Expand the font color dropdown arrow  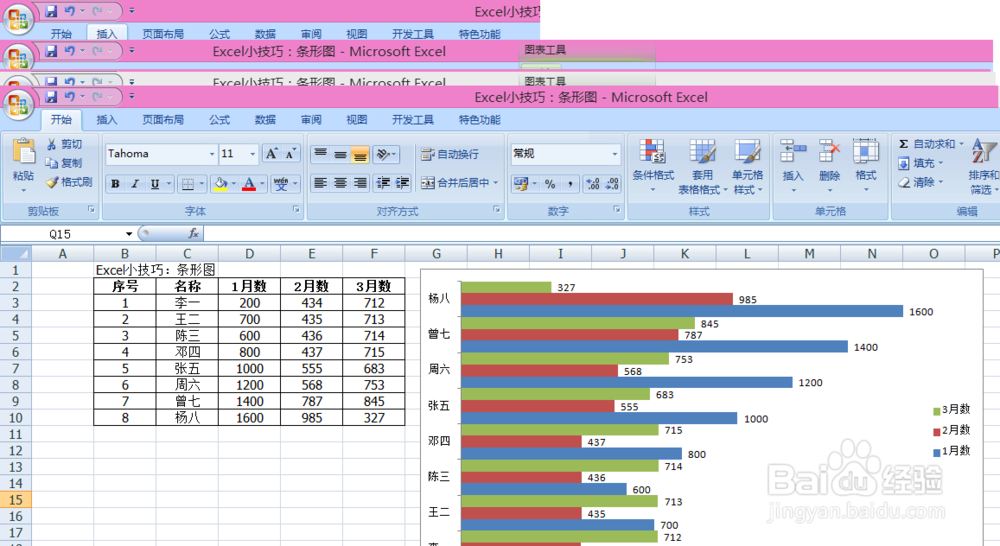click(262, 184)
